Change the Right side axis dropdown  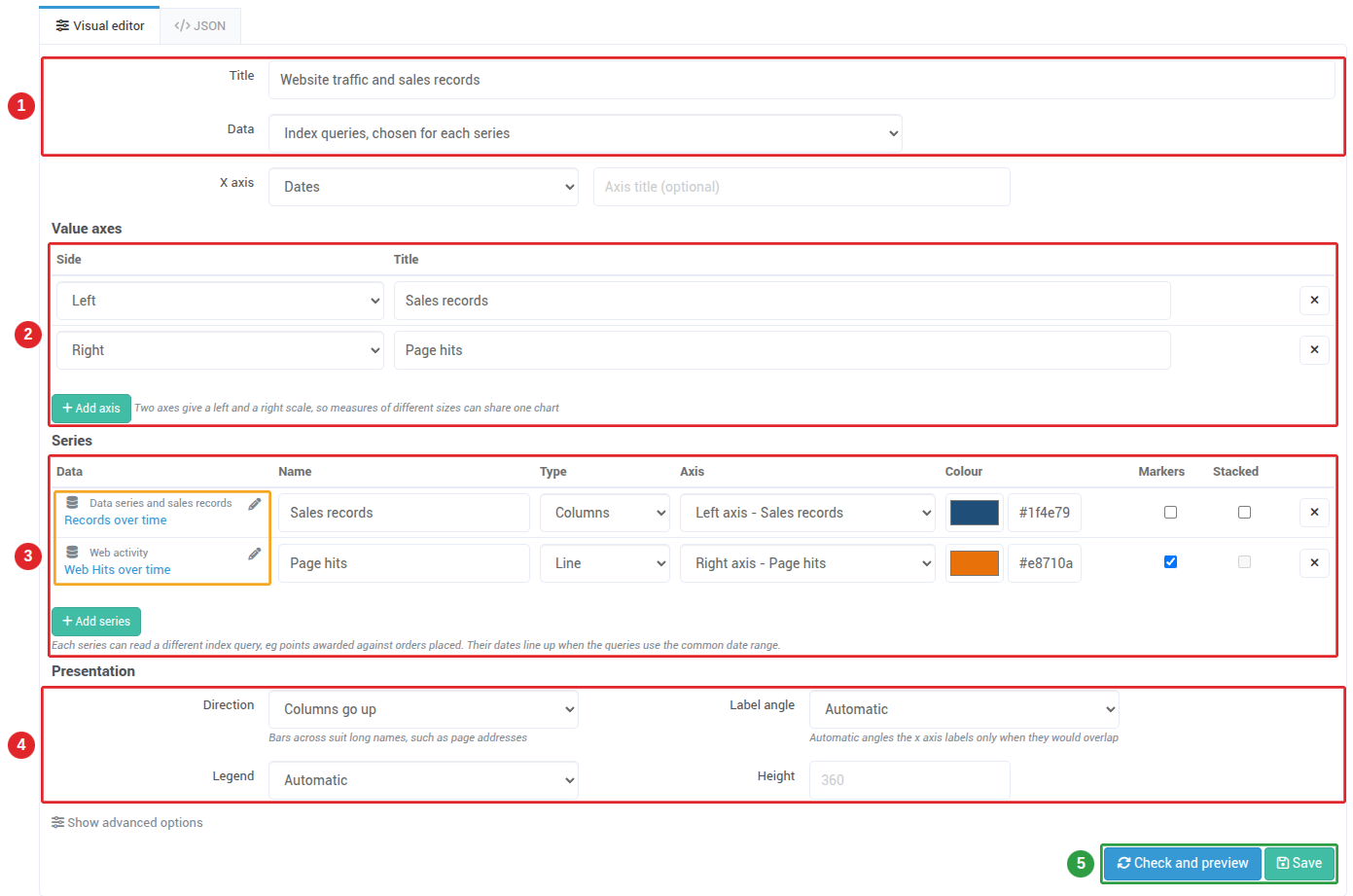tap(220, 350)
